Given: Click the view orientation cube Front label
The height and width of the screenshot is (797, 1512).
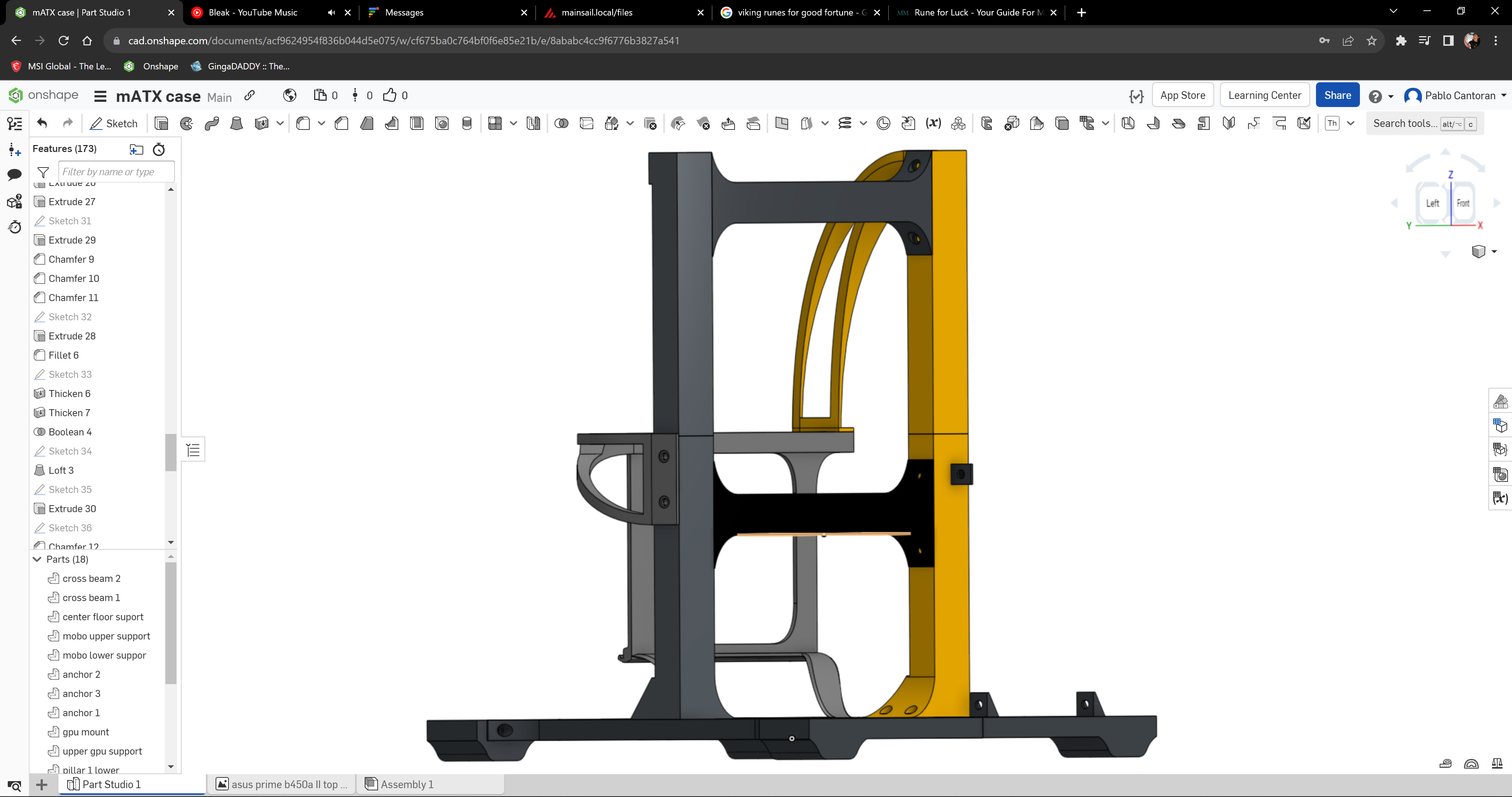Looking at the screenshot, I should tap(1463, 203).
